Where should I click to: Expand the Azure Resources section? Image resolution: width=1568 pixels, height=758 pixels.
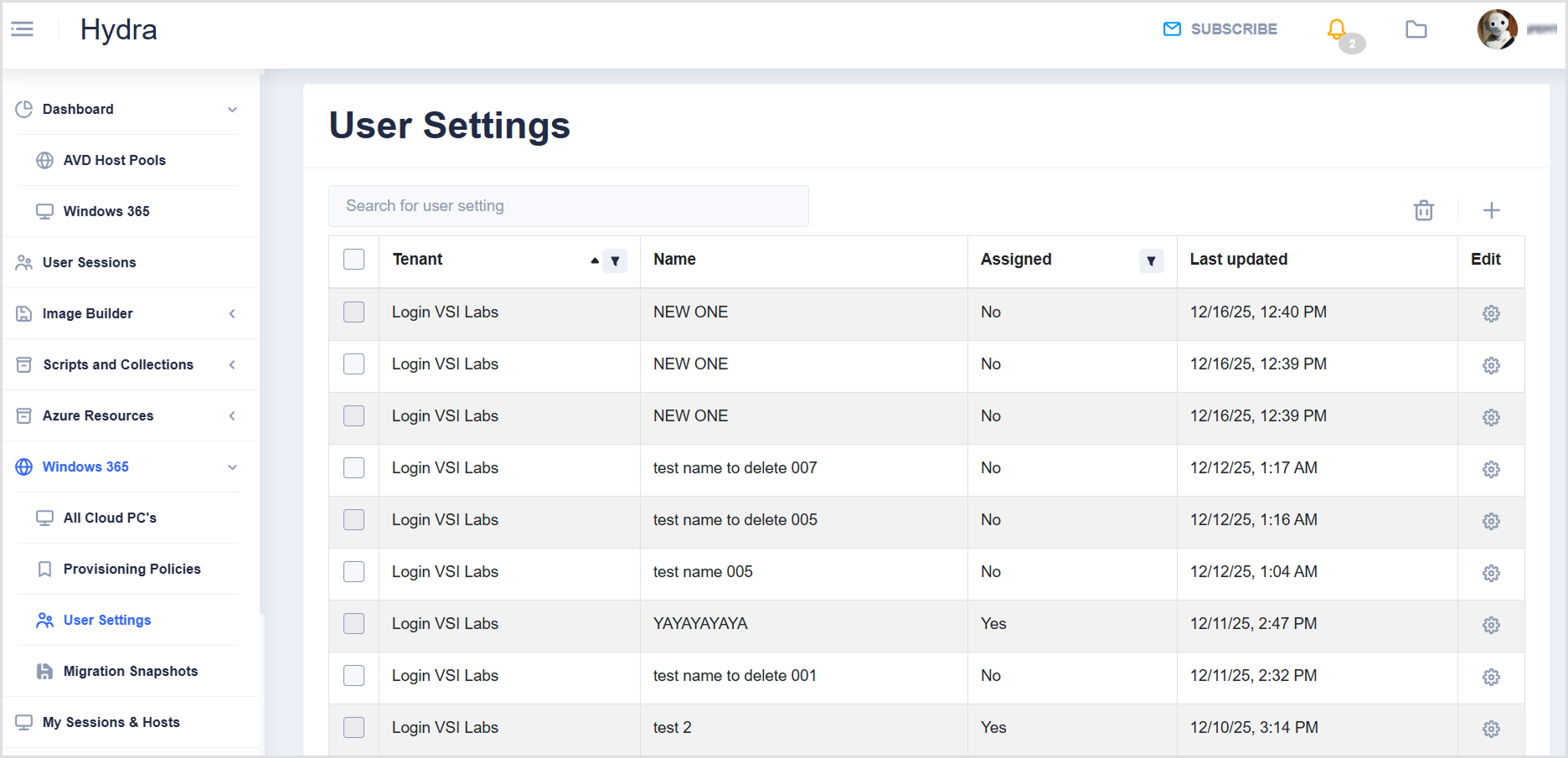[x=232, y=416]
